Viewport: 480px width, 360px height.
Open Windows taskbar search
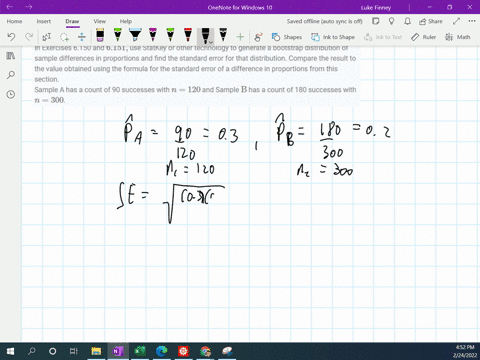(32, 351)
